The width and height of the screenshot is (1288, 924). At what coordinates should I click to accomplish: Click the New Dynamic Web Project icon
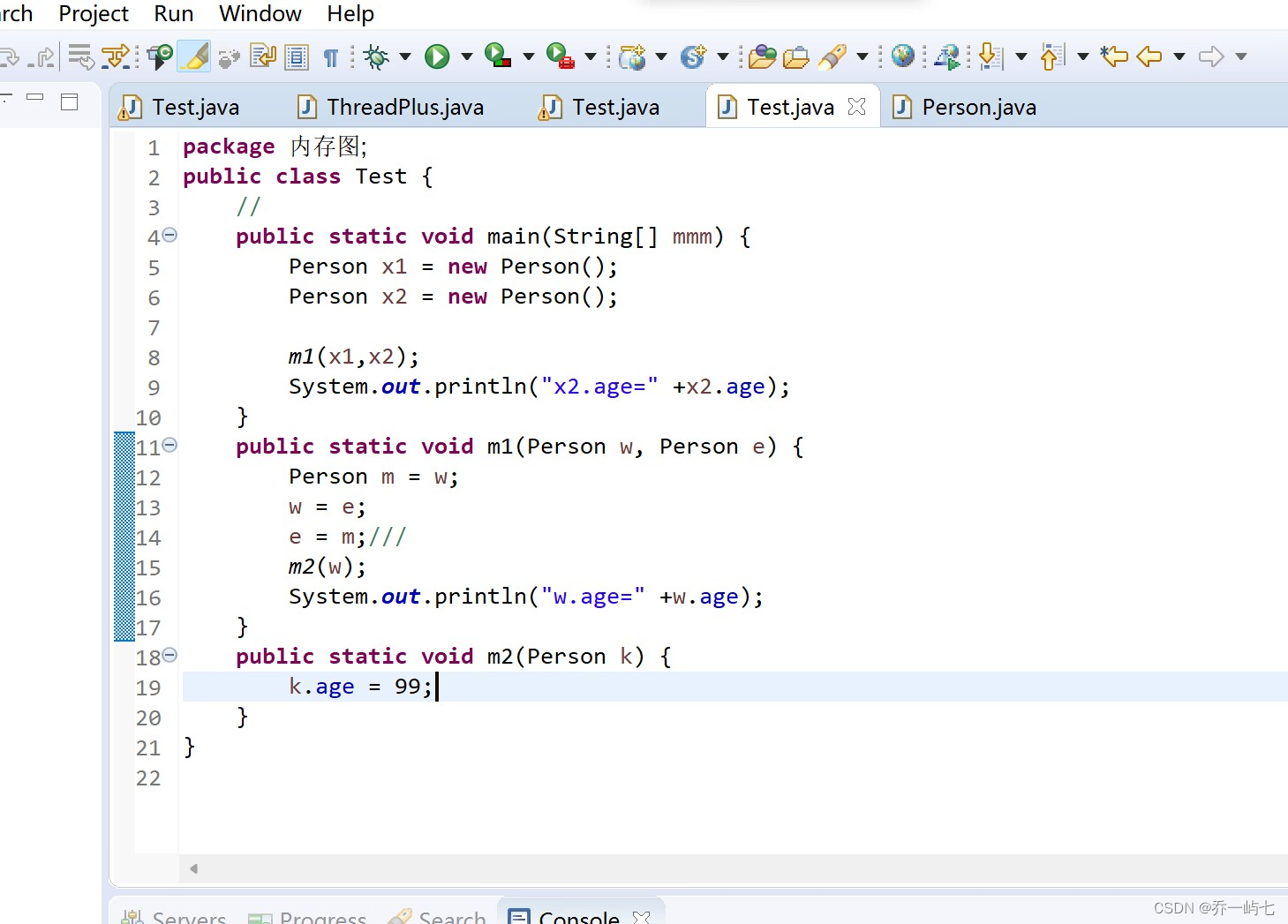click(632, 56)
